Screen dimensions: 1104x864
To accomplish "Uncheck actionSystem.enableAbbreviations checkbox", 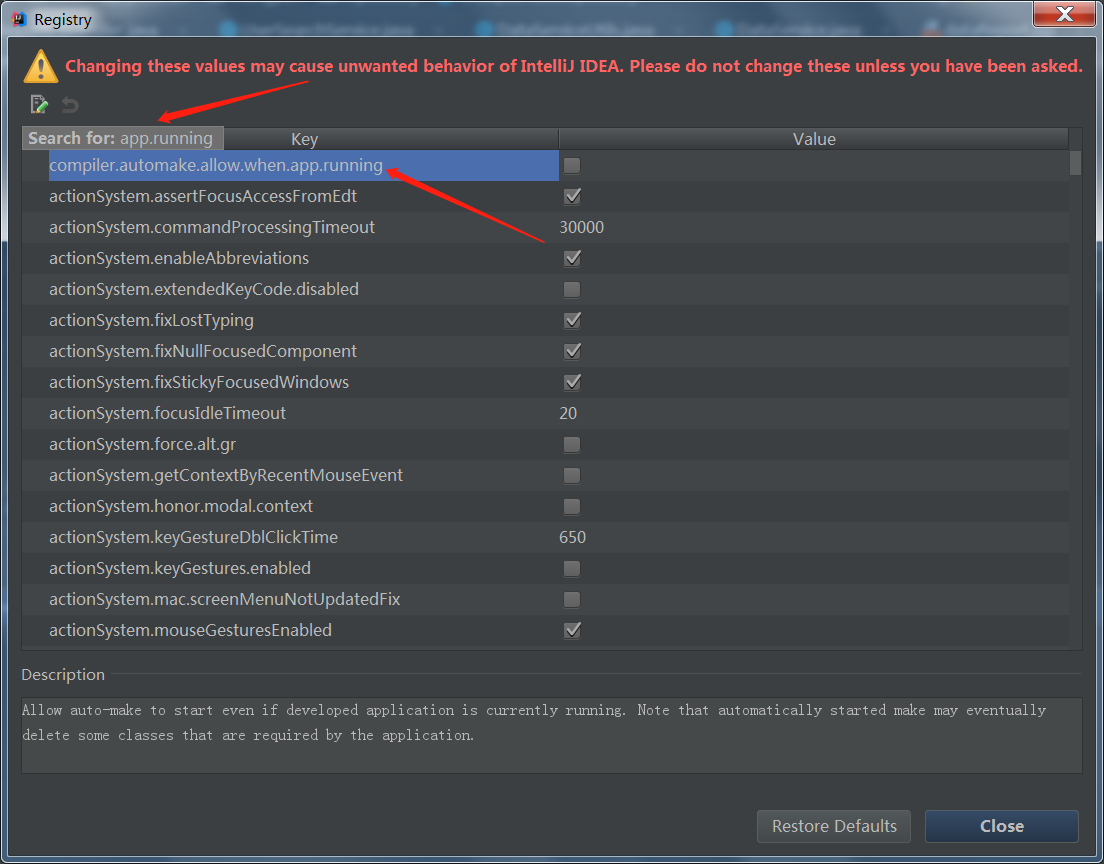I will coord(572,258).
